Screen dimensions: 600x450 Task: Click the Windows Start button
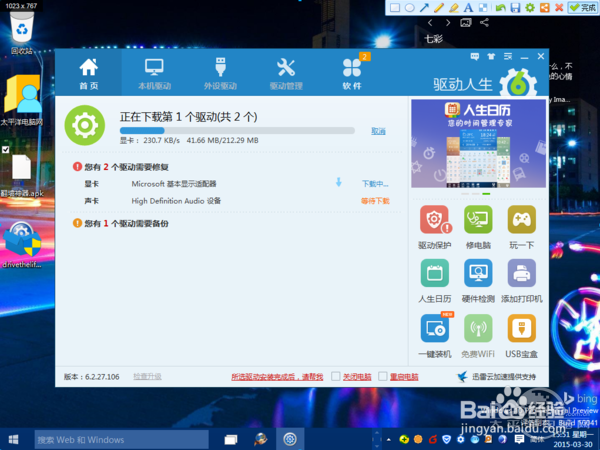point(14,439)
